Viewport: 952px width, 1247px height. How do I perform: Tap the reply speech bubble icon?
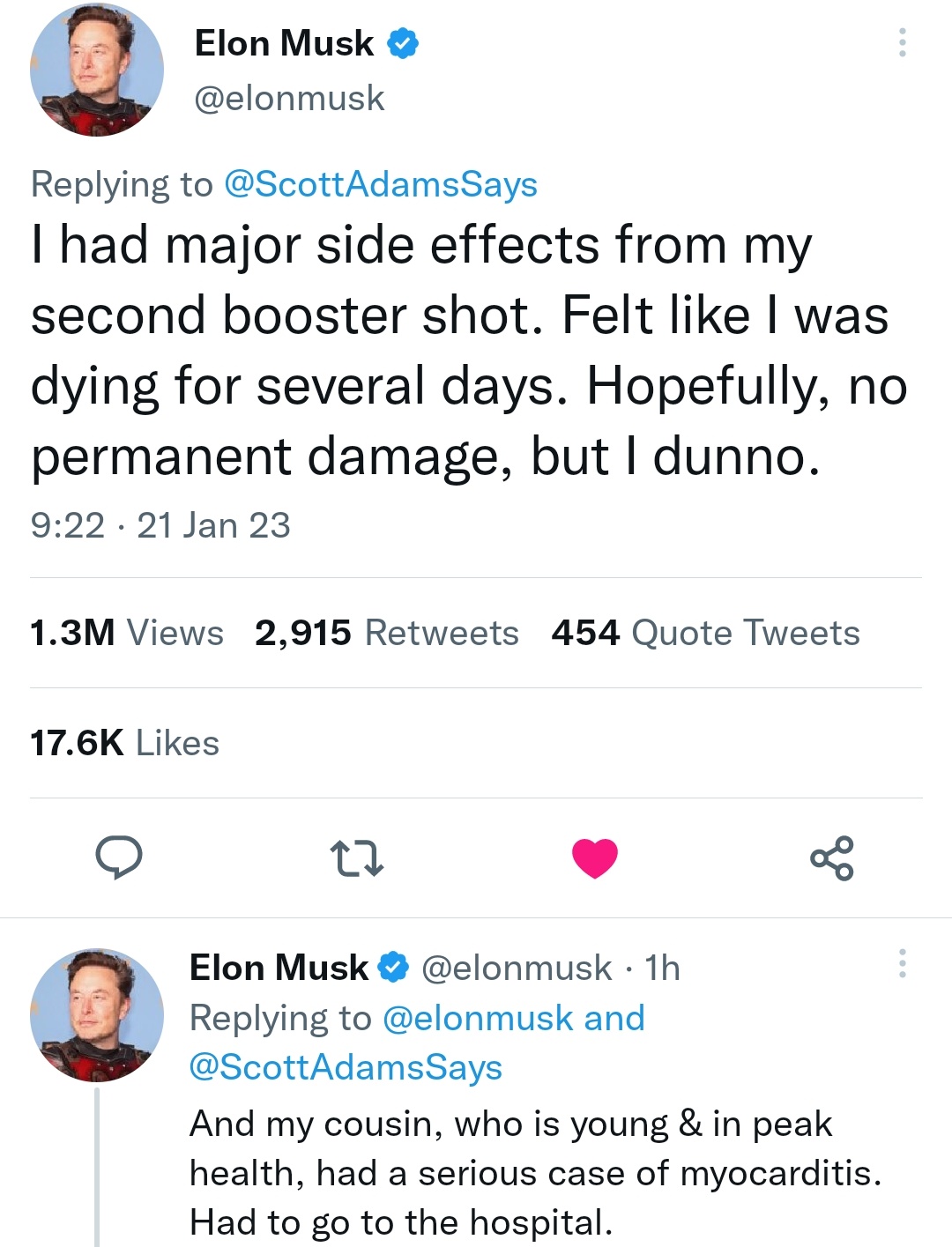coord(119,857)
